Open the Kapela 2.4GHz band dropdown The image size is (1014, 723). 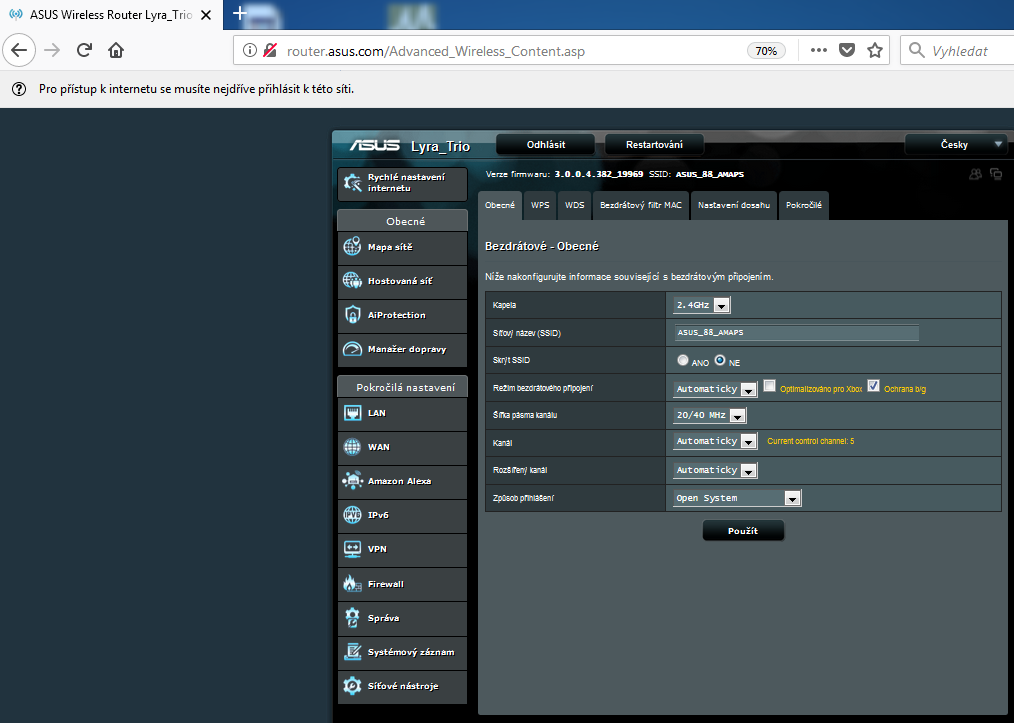pos(702,305)
